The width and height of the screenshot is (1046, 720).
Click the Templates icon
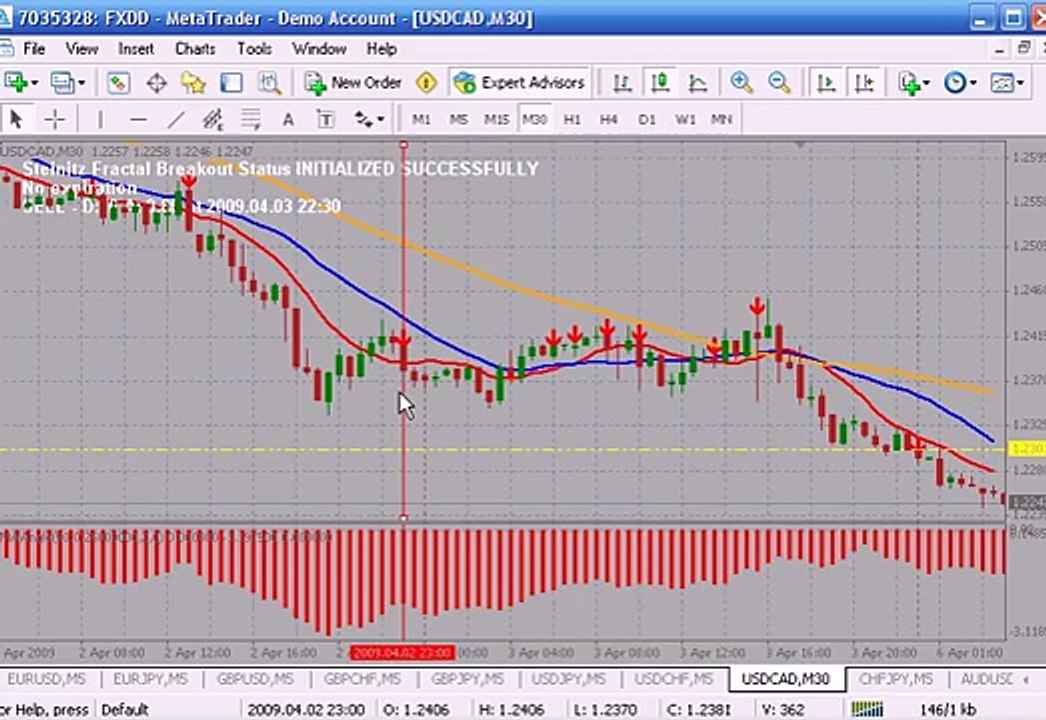pyautogui.click(x=1002, y=83)
